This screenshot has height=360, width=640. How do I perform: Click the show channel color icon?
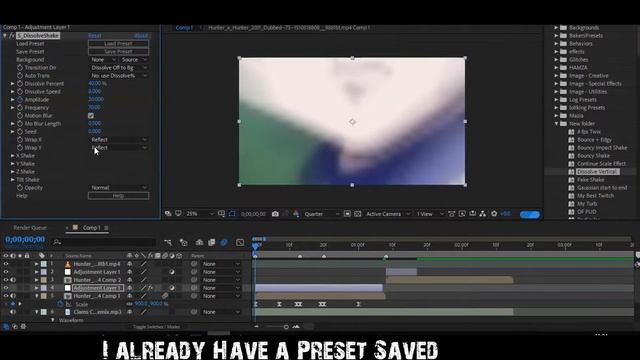(296, 214)
